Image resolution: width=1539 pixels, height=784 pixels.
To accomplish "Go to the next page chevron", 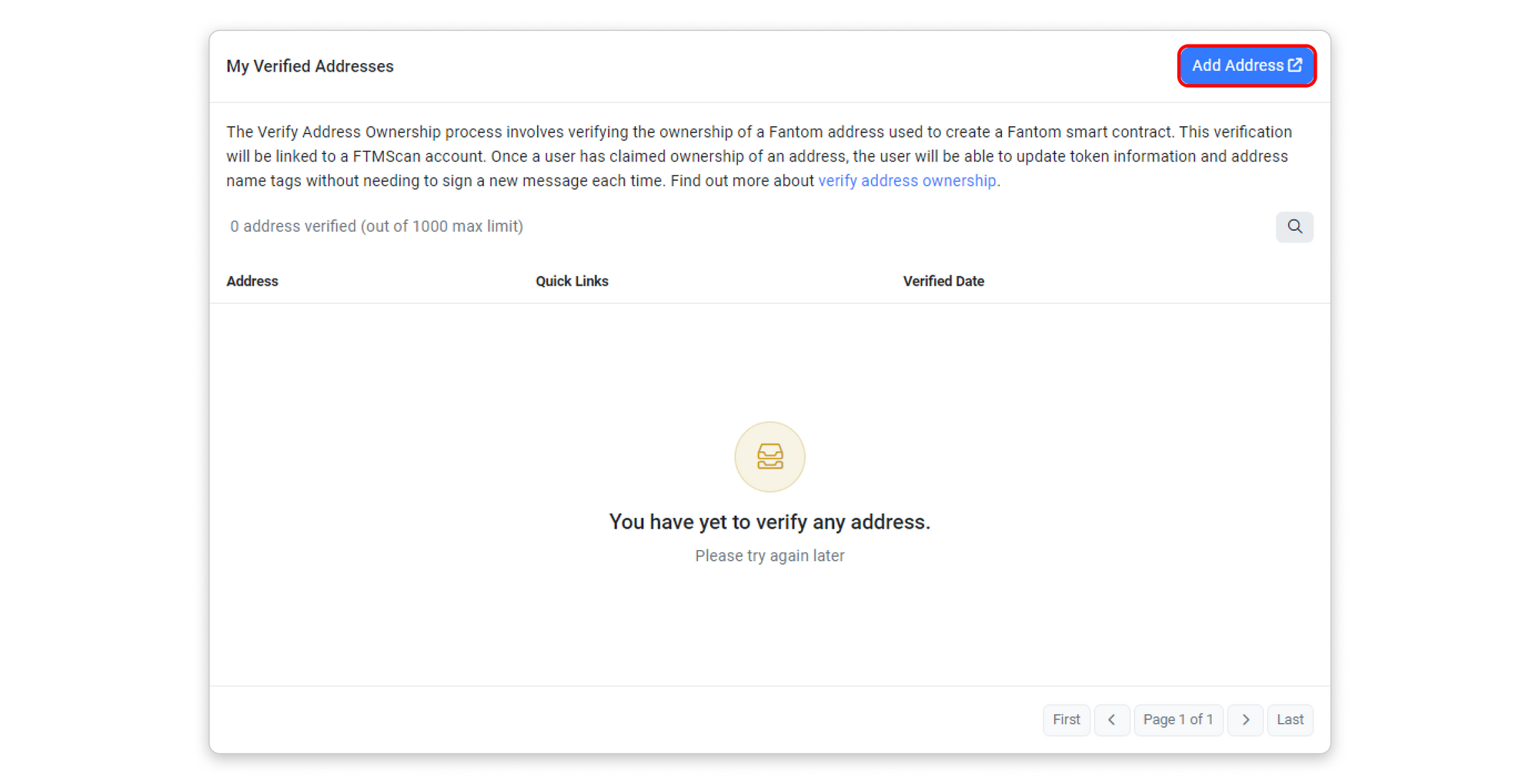I will point(1245,720).
